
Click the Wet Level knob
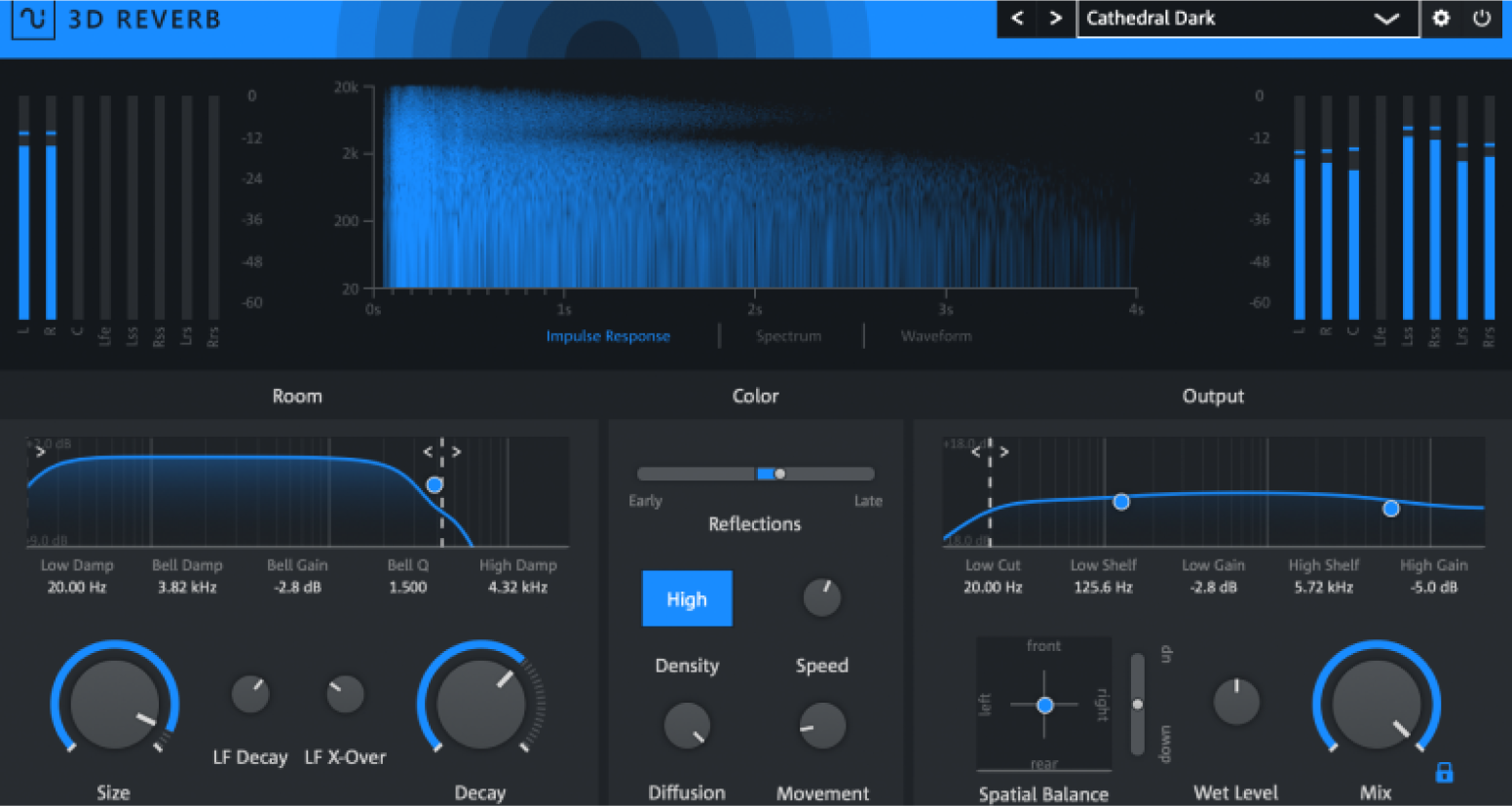pyautogui.click(x=1236, y=702)
